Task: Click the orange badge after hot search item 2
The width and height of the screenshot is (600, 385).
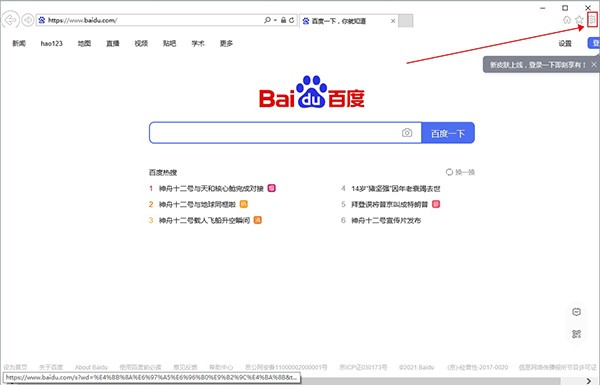Action: point(243,204)
